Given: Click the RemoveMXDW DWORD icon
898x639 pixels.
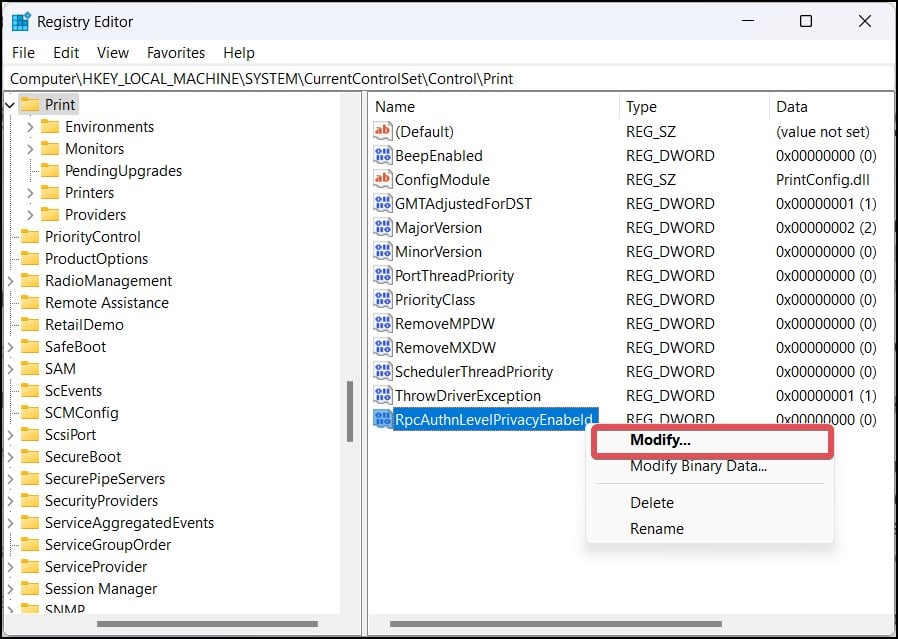Looking at the screenshot, I should (x=382, y=348).
